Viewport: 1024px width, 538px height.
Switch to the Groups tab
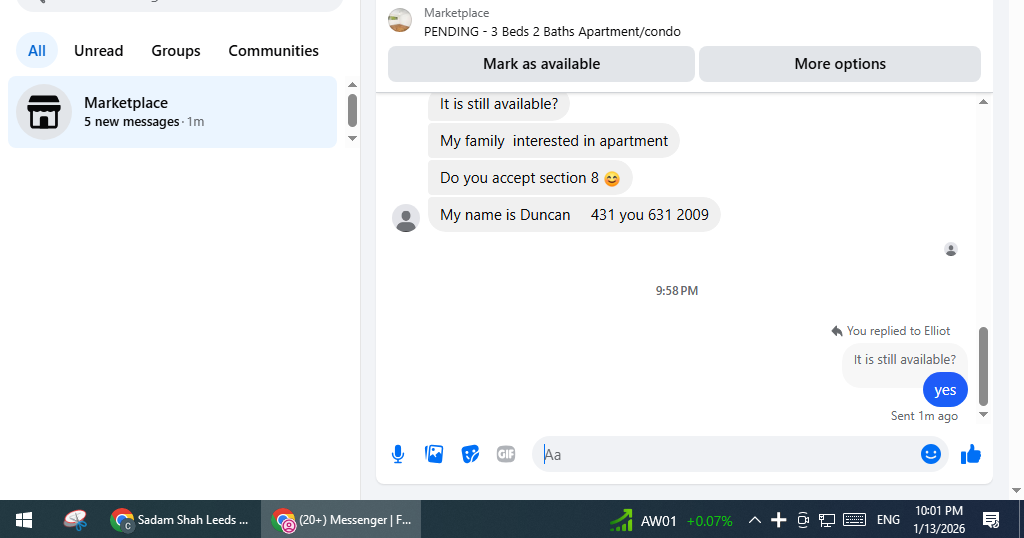pyautogui.click(x=176, y=50)
